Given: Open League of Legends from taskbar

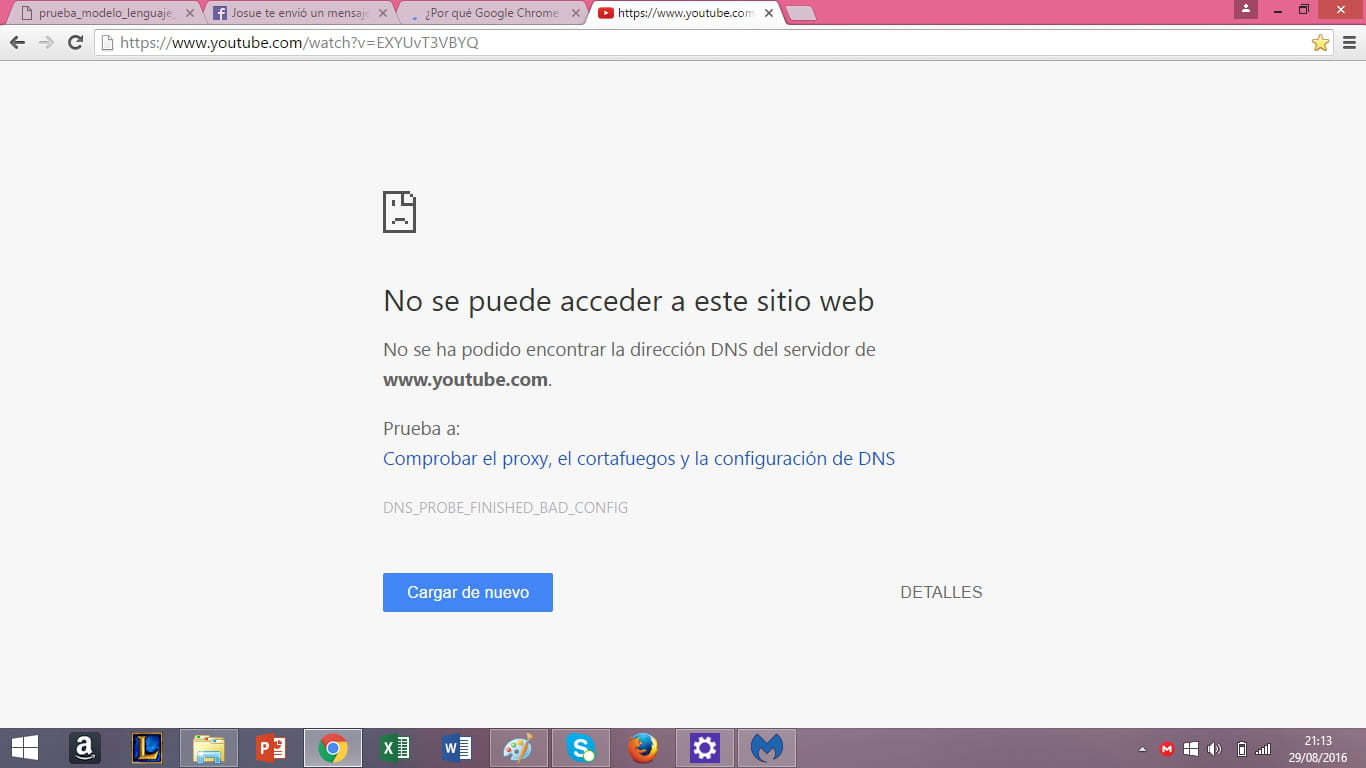Looking at the screenshot, I should click(x=147, y=748).
